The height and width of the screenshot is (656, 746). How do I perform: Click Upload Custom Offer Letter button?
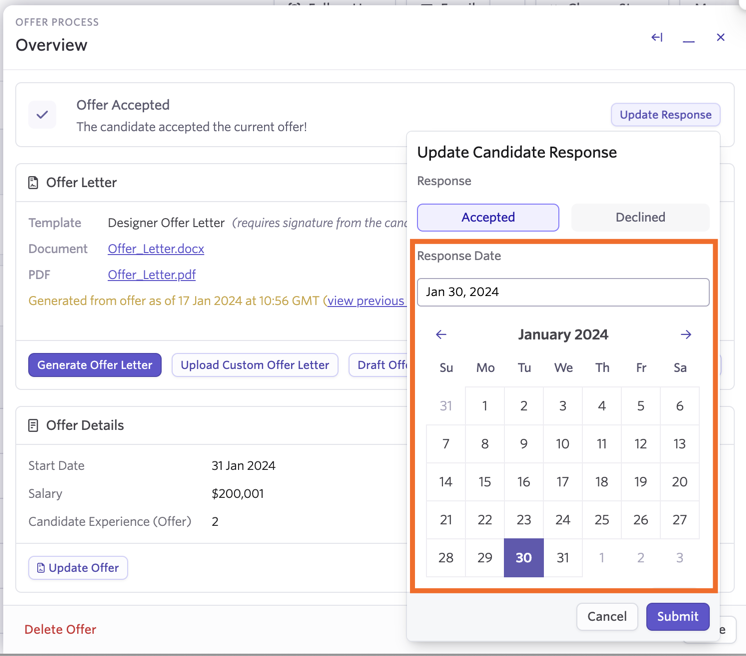tap(255, 365)
